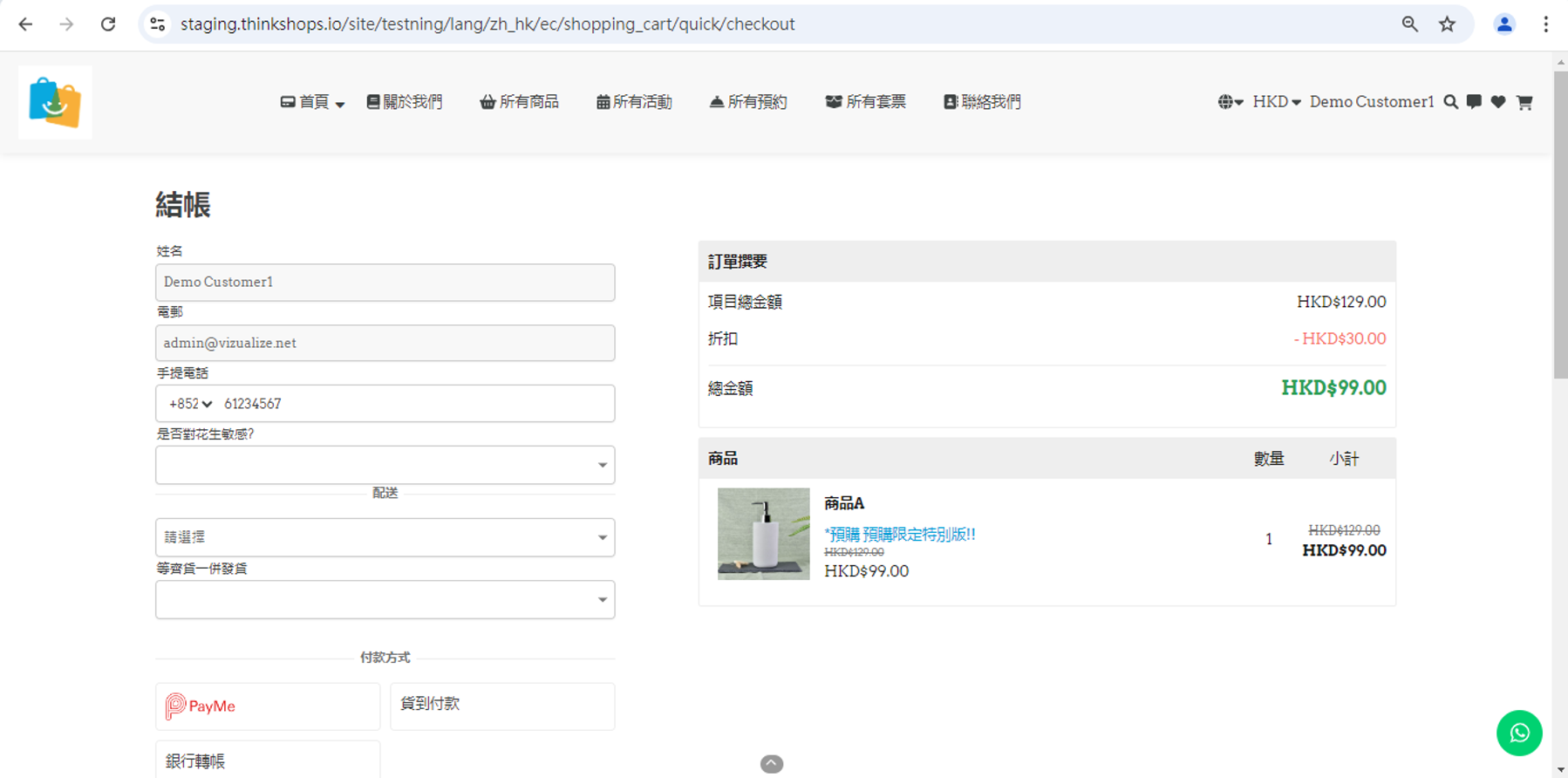The image size is (1568, 778).
Task: Expand the 是否對花生敏感 dropdown
Action: 385,465
